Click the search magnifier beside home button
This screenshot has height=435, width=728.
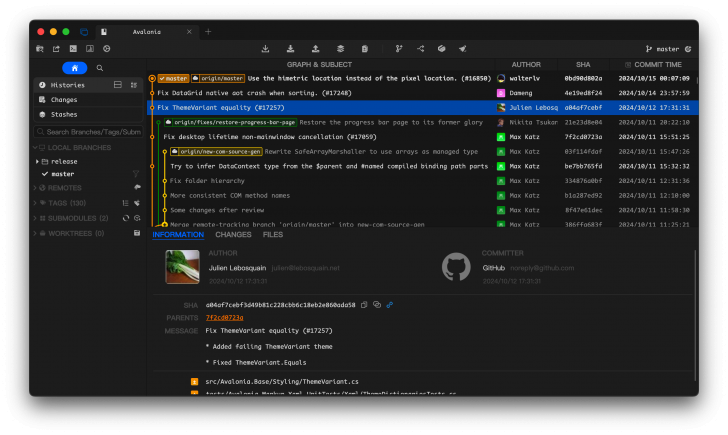(99, 68)
